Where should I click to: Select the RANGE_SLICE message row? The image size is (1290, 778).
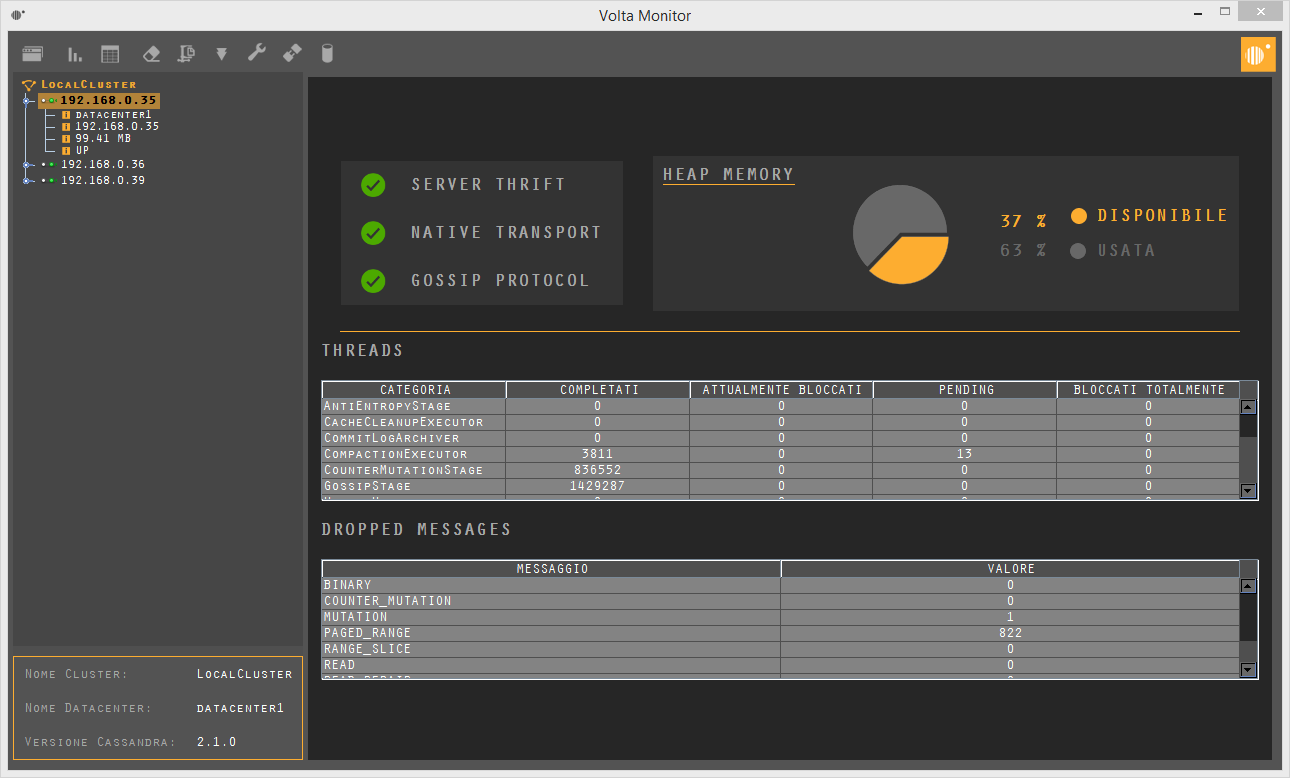781,649
